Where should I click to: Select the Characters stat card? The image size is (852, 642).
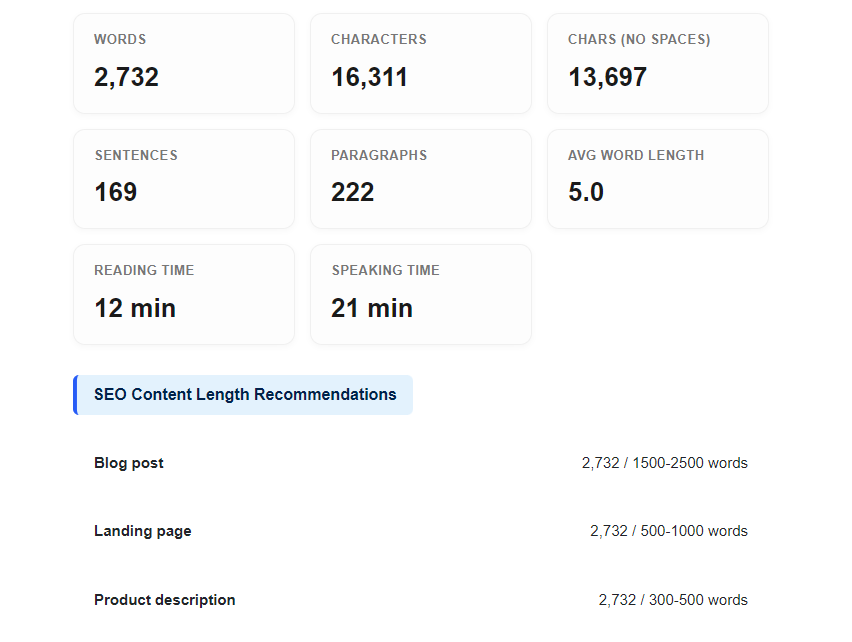coord(421,64)
